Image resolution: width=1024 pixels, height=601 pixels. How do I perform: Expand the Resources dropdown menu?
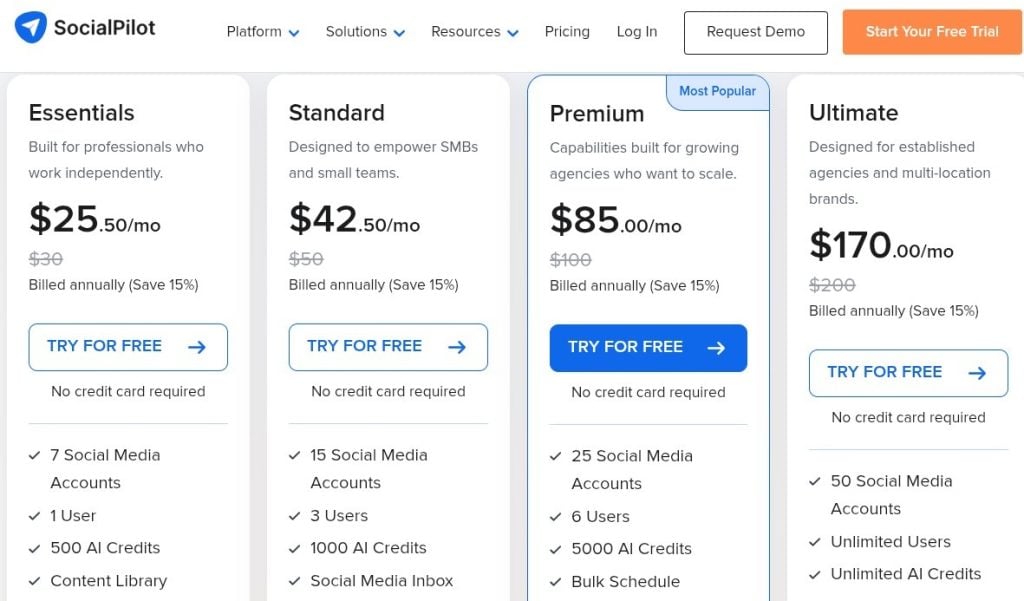click(475, 32)
